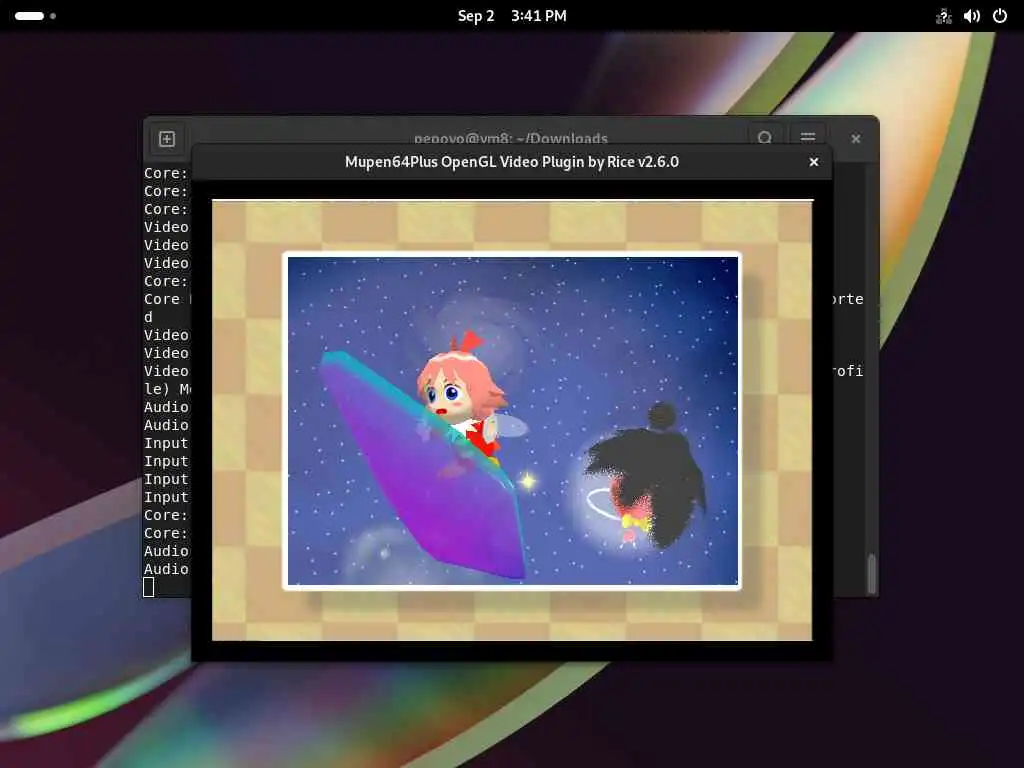Close the Mupen64Plus video plugin window

(814, 162)
